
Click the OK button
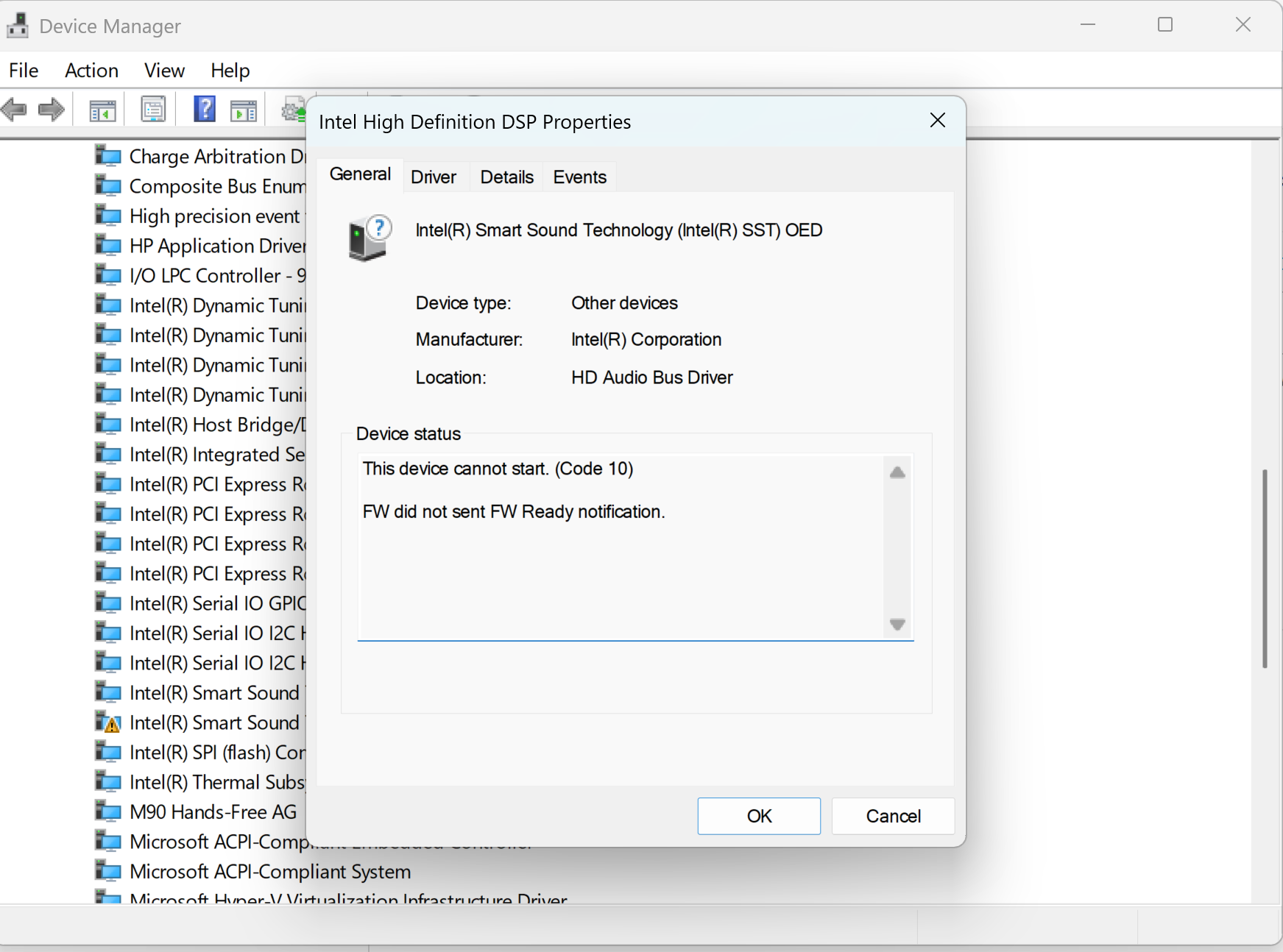(758, 816)
